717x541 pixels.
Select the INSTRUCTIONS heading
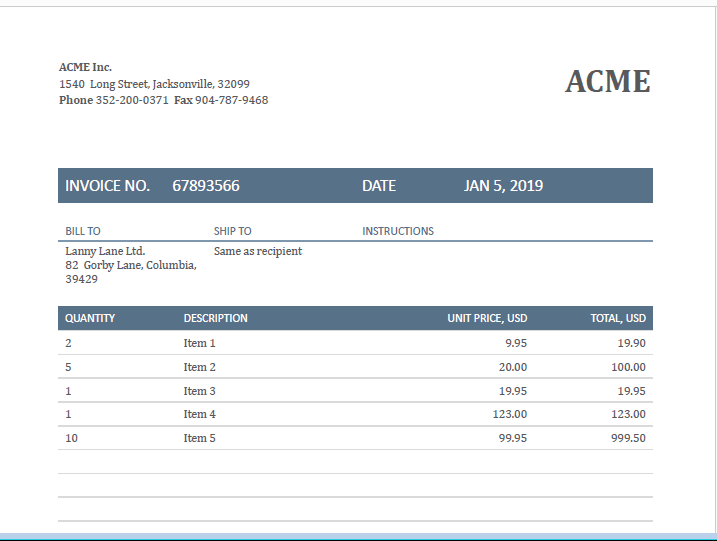(x=397, y=231)
